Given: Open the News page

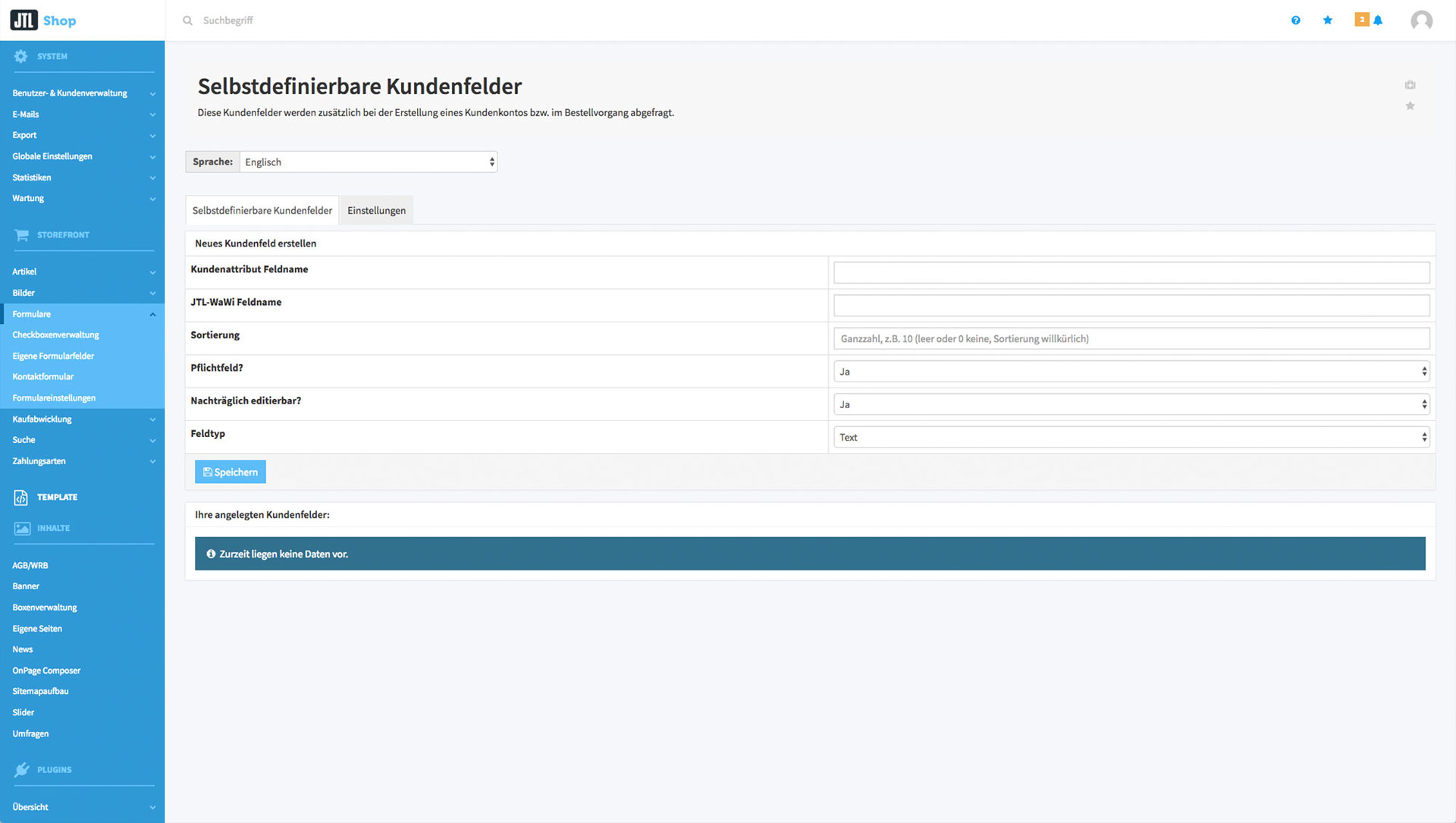Looking at the screenshot, I should tap(23, 649).
